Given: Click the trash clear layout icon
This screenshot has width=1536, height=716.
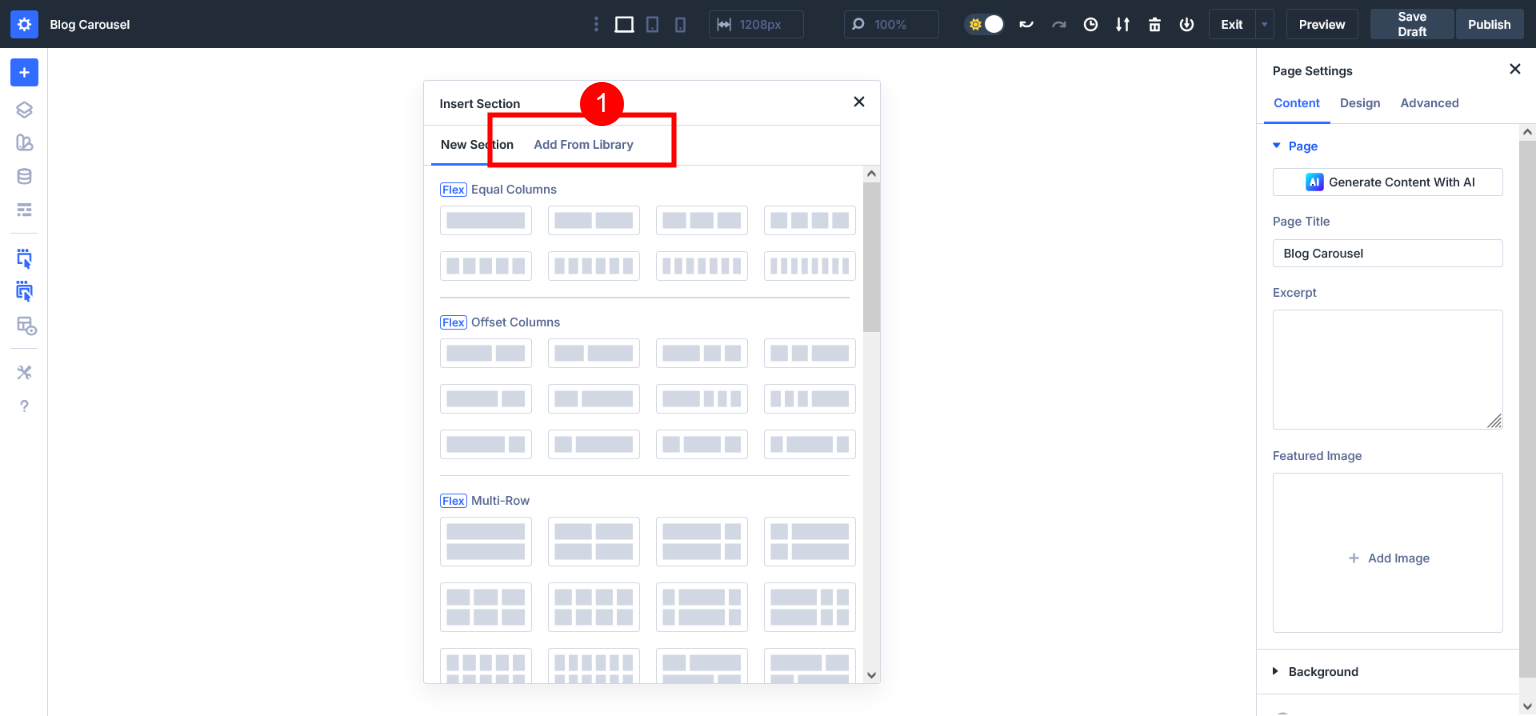Looking at the screenshot, I should pyautogui.click(x=1155, y=24).
